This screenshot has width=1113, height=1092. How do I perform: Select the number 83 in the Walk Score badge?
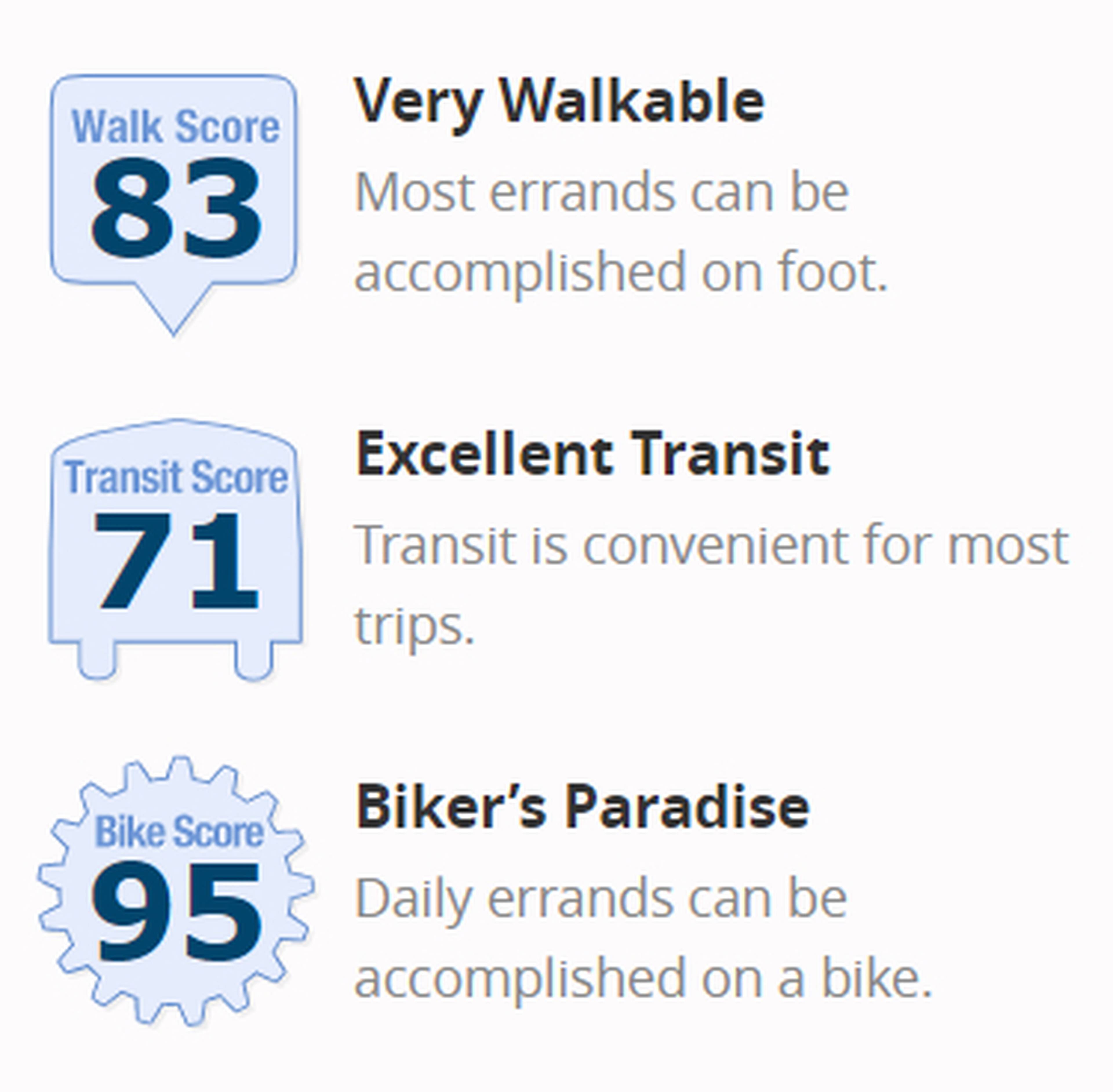[x=176, y=207]
